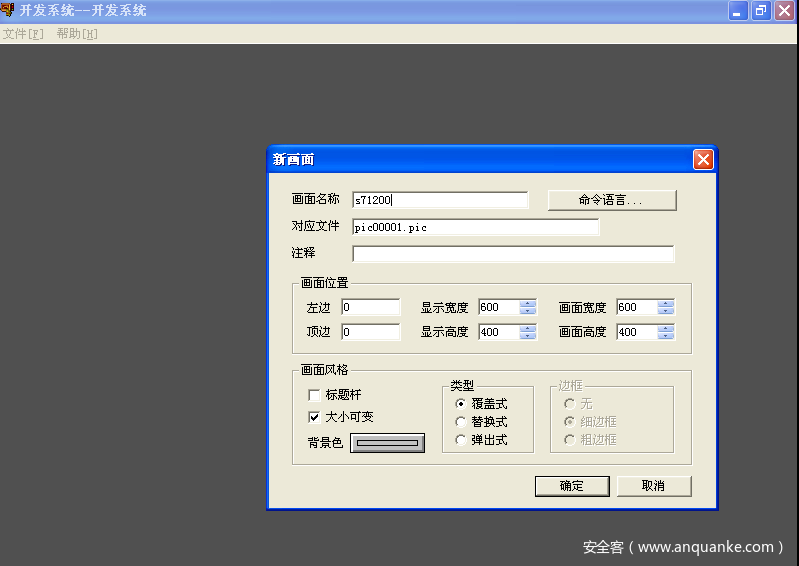Choose the 弹出式 type radio button
799x566 pixels.
pos(461,440)
